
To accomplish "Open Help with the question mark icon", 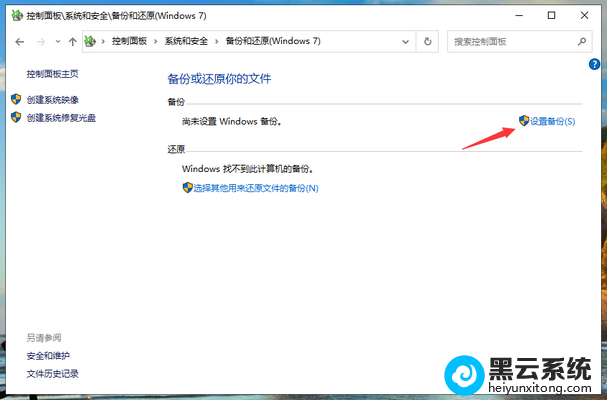I will tap(595, 64).
